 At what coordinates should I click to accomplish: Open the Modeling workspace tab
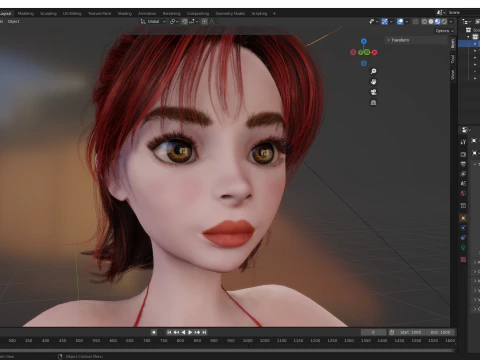[26, 14]
